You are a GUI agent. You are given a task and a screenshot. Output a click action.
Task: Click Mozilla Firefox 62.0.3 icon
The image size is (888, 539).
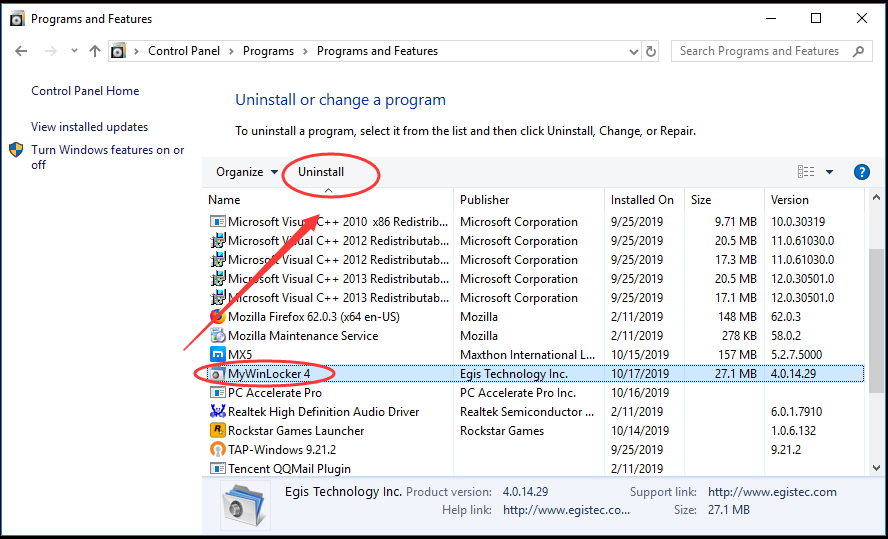[x=217, y=316]
